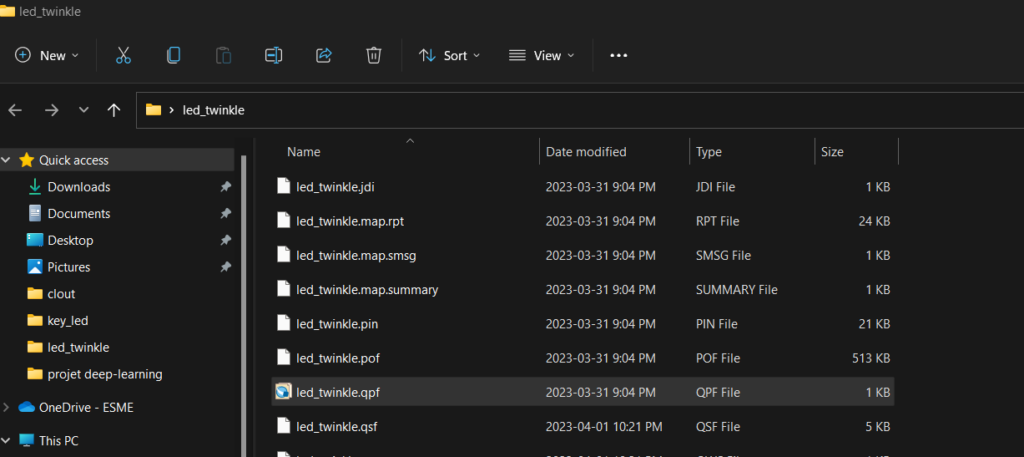Click the Rename icon in toolbar
Image resolution: width=1024 pixels, height=457 pixels.
pos(273,56)
